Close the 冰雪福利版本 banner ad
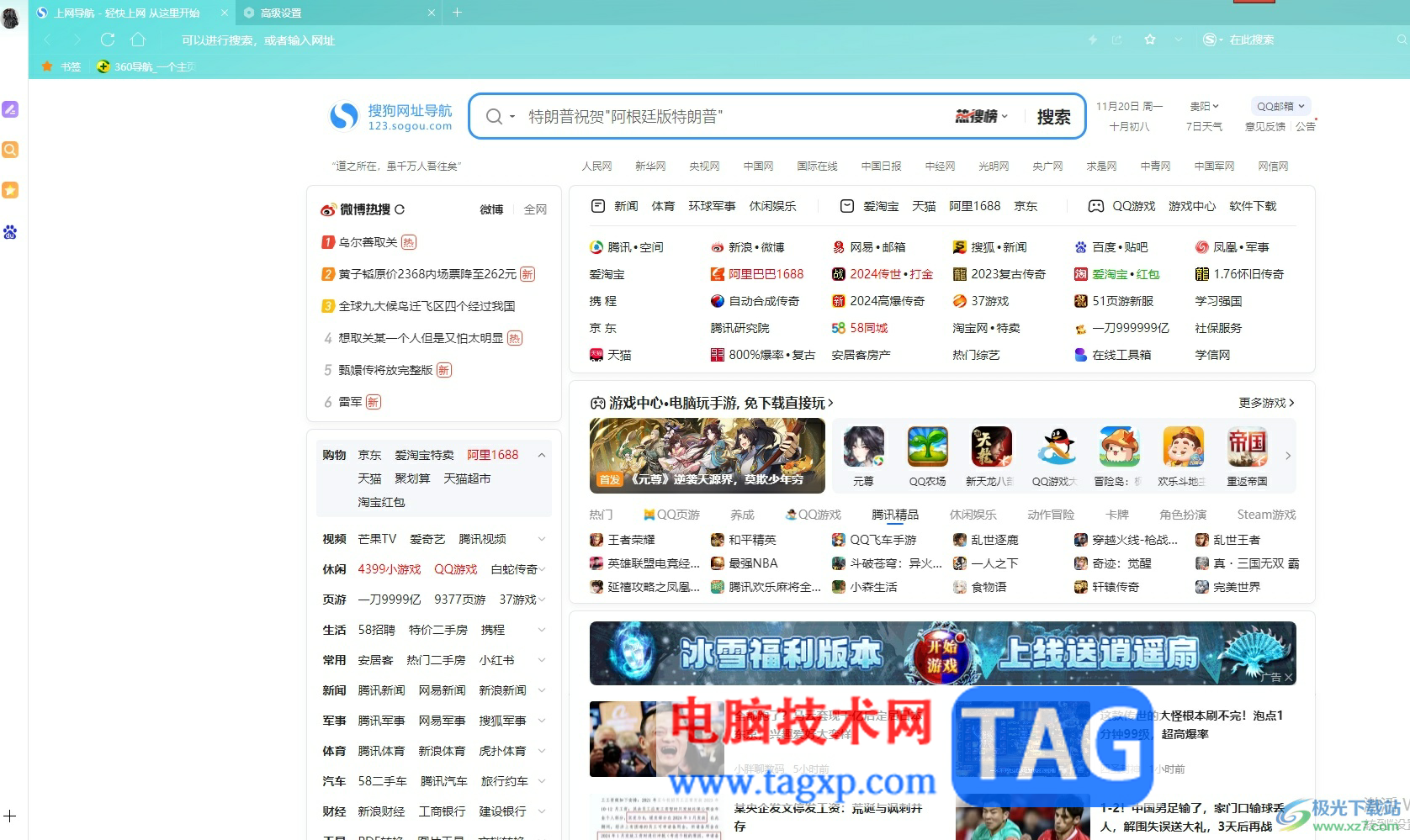Image resolution: width=1410 pixels, height=840 pixels. pyautogui.click(x=1290, y=677)
